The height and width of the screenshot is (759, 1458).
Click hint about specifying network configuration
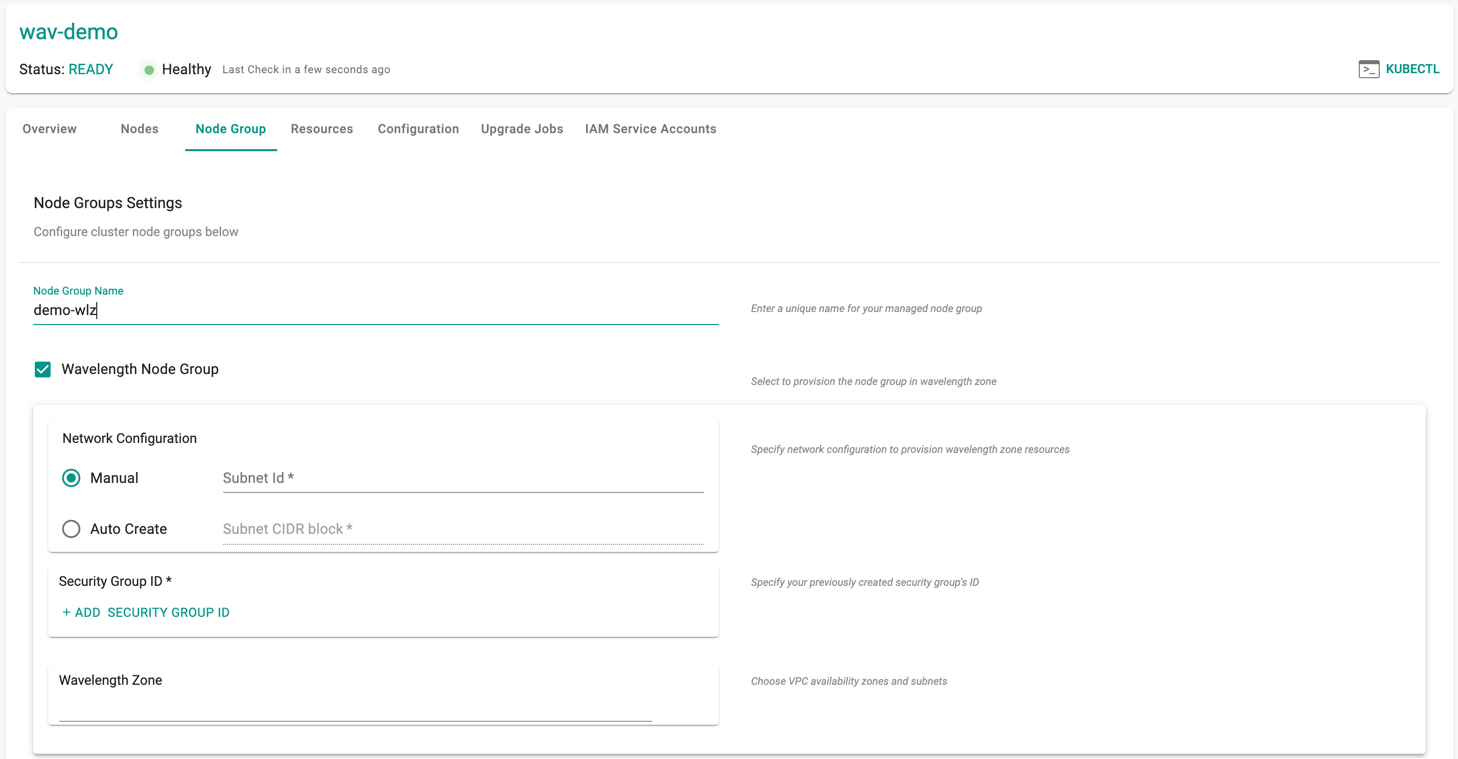click(910, 450)
